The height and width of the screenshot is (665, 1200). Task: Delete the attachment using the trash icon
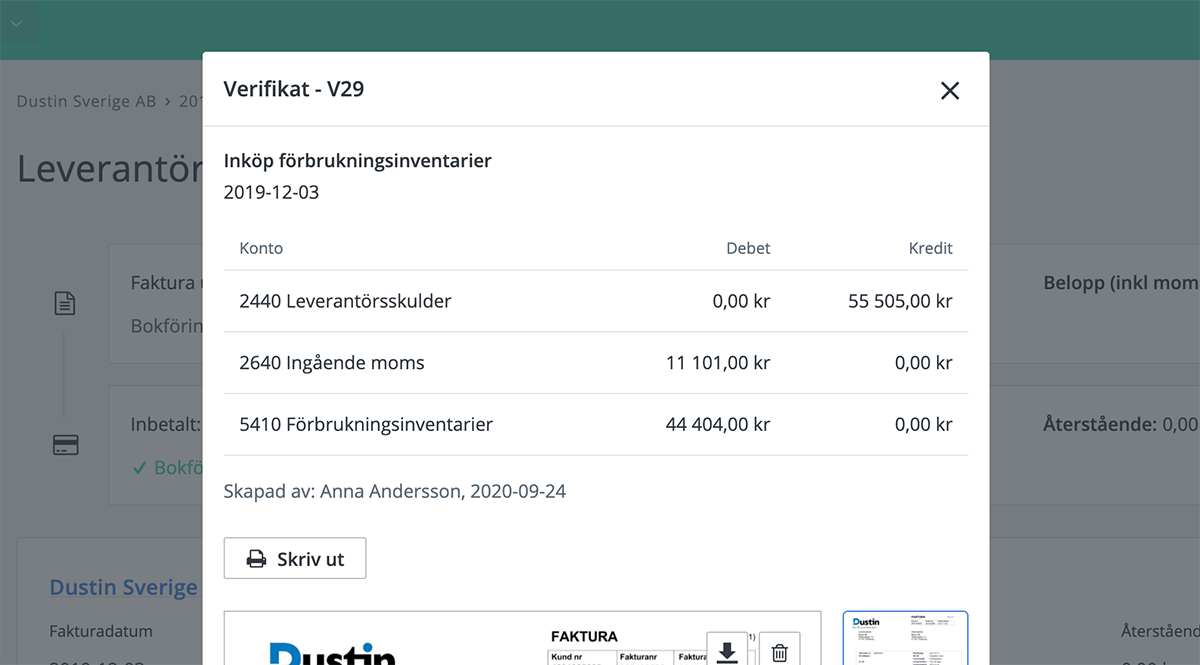point(779,651)
